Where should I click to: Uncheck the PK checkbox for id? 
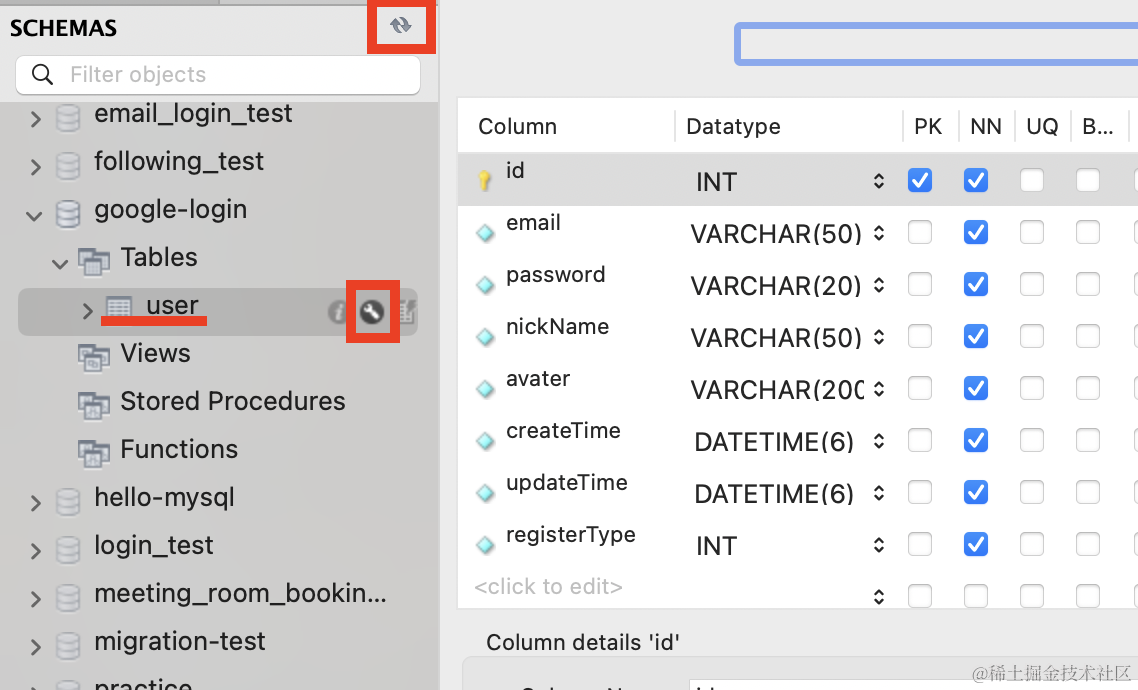[x=920, y=181]
